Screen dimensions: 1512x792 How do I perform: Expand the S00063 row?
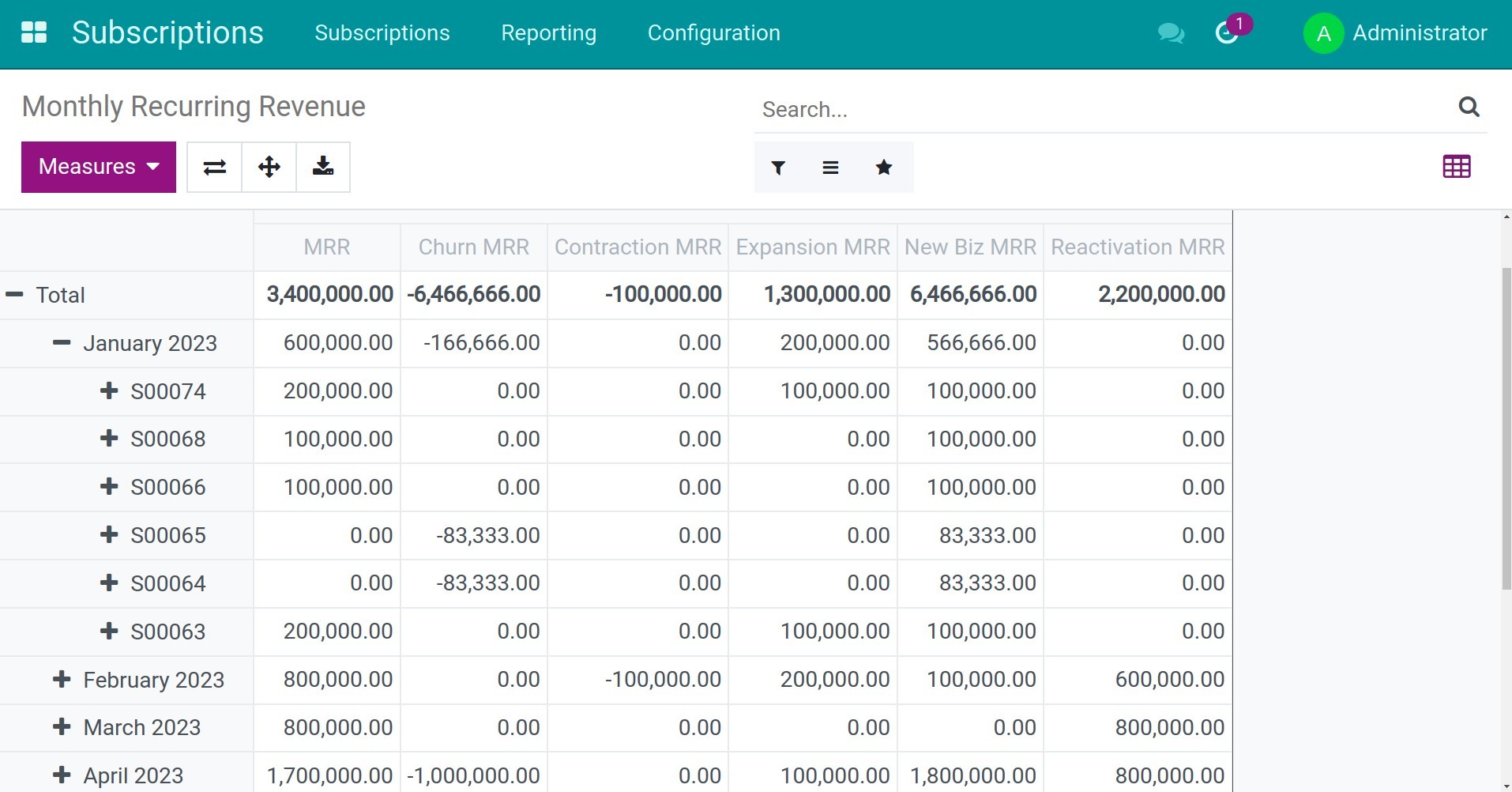(109, 632)
